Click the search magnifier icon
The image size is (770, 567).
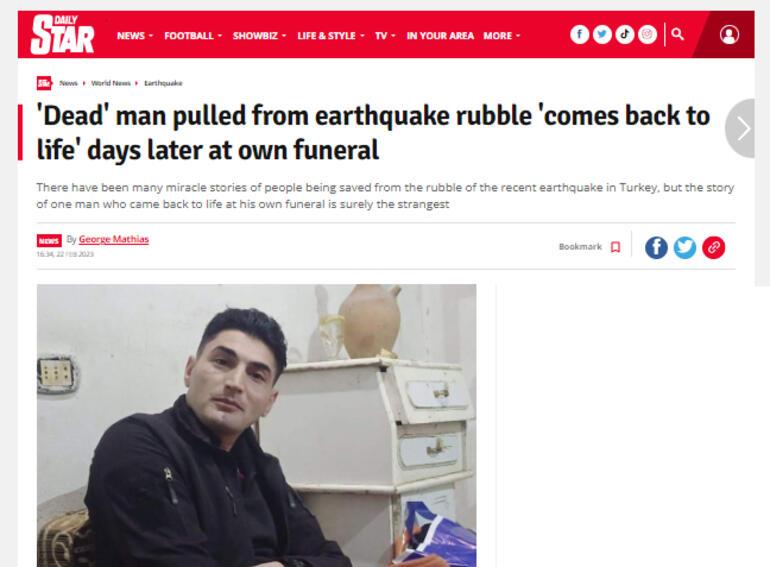(678, 34)
